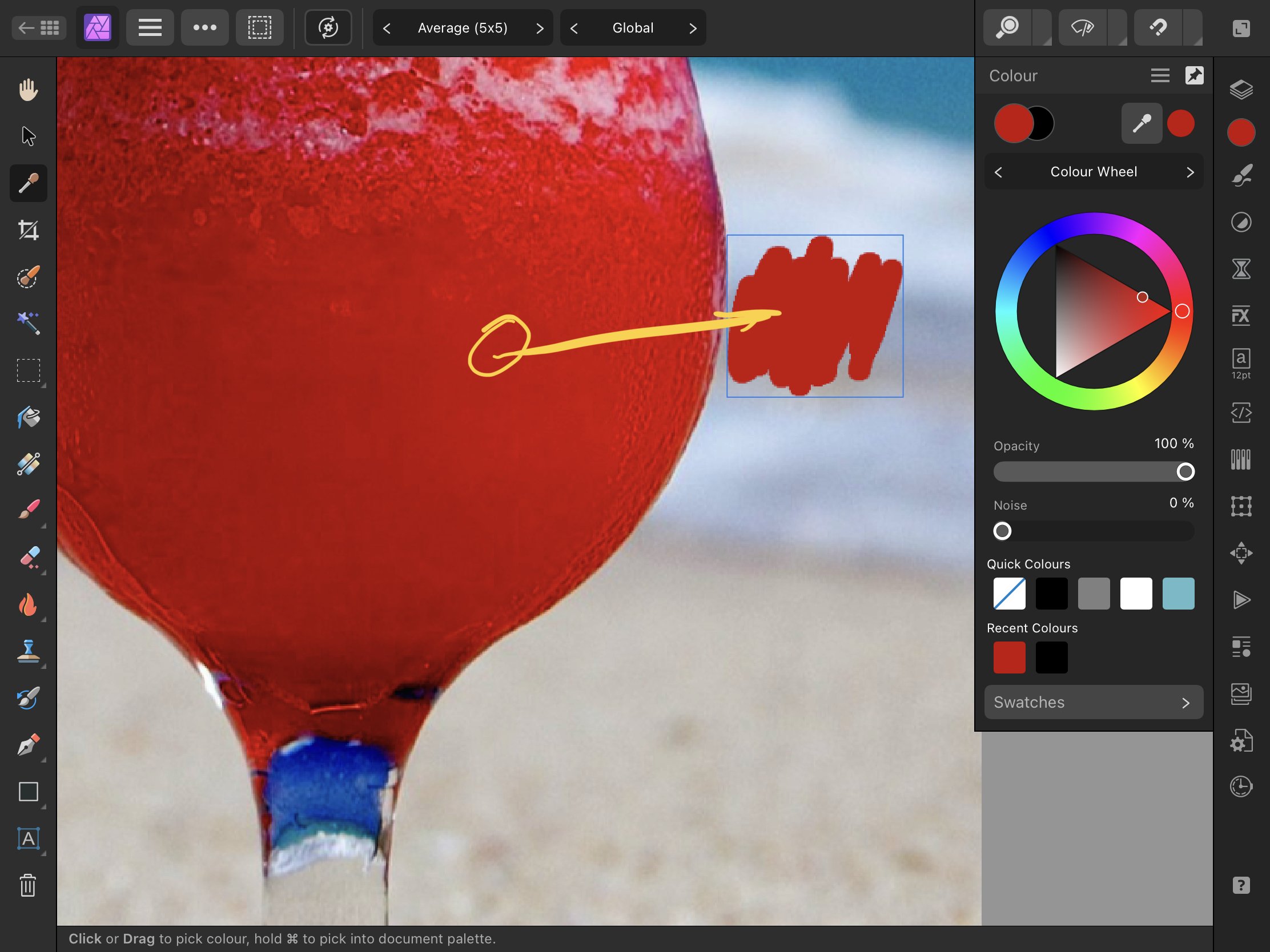Select the Pen tool
Image resolution: width=1270 pixels, height=952 pixels.
[x=28, y=745]
